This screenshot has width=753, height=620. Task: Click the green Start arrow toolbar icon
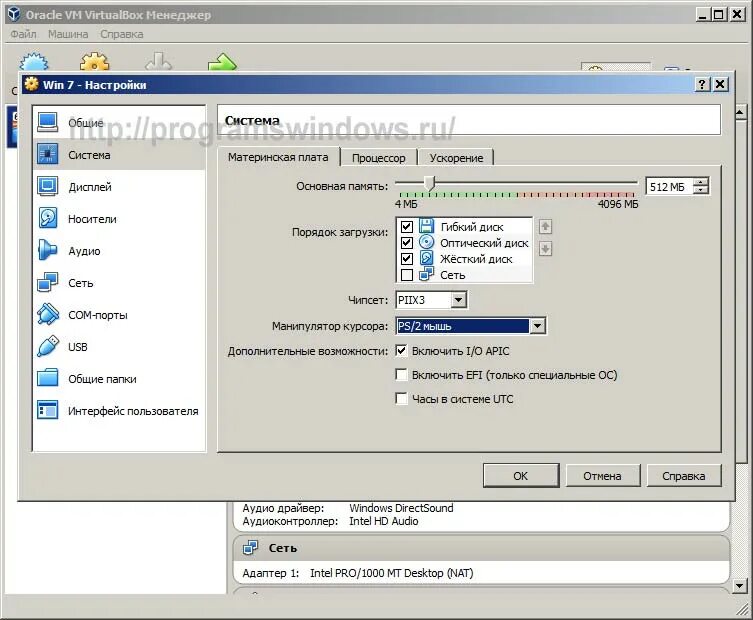(222, 62)
